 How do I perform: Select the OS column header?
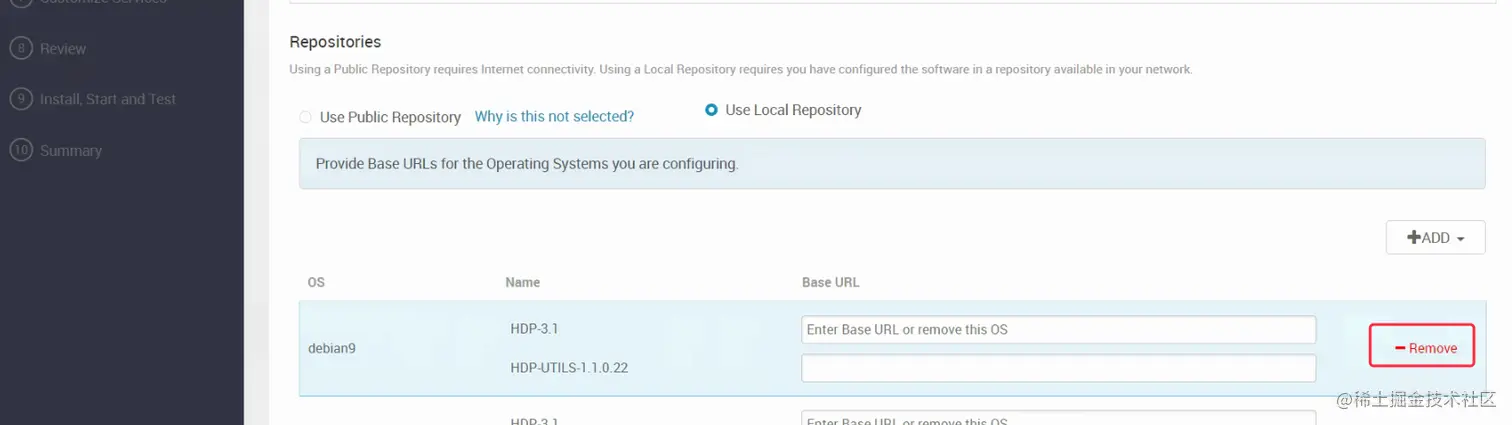[316, 282]
